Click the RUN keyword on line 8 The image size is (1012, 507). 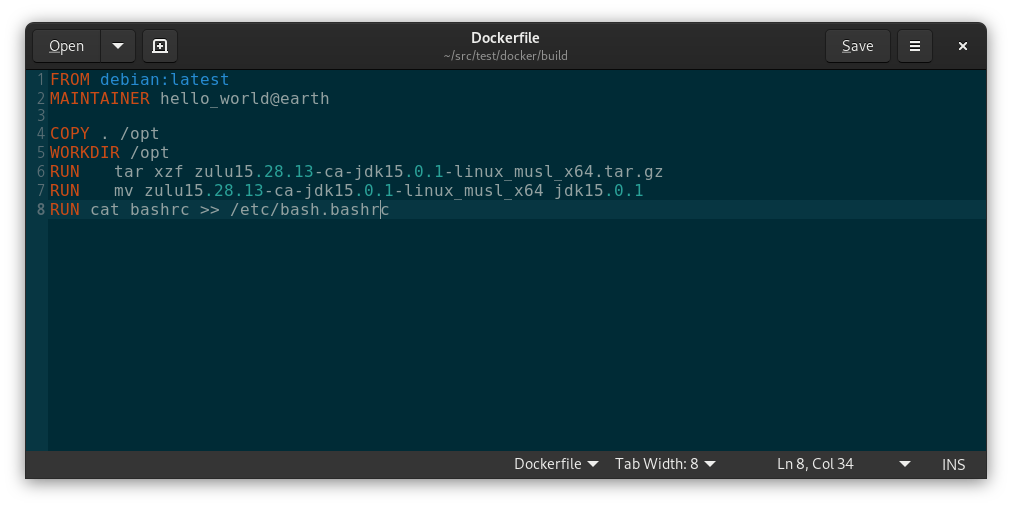65,210
